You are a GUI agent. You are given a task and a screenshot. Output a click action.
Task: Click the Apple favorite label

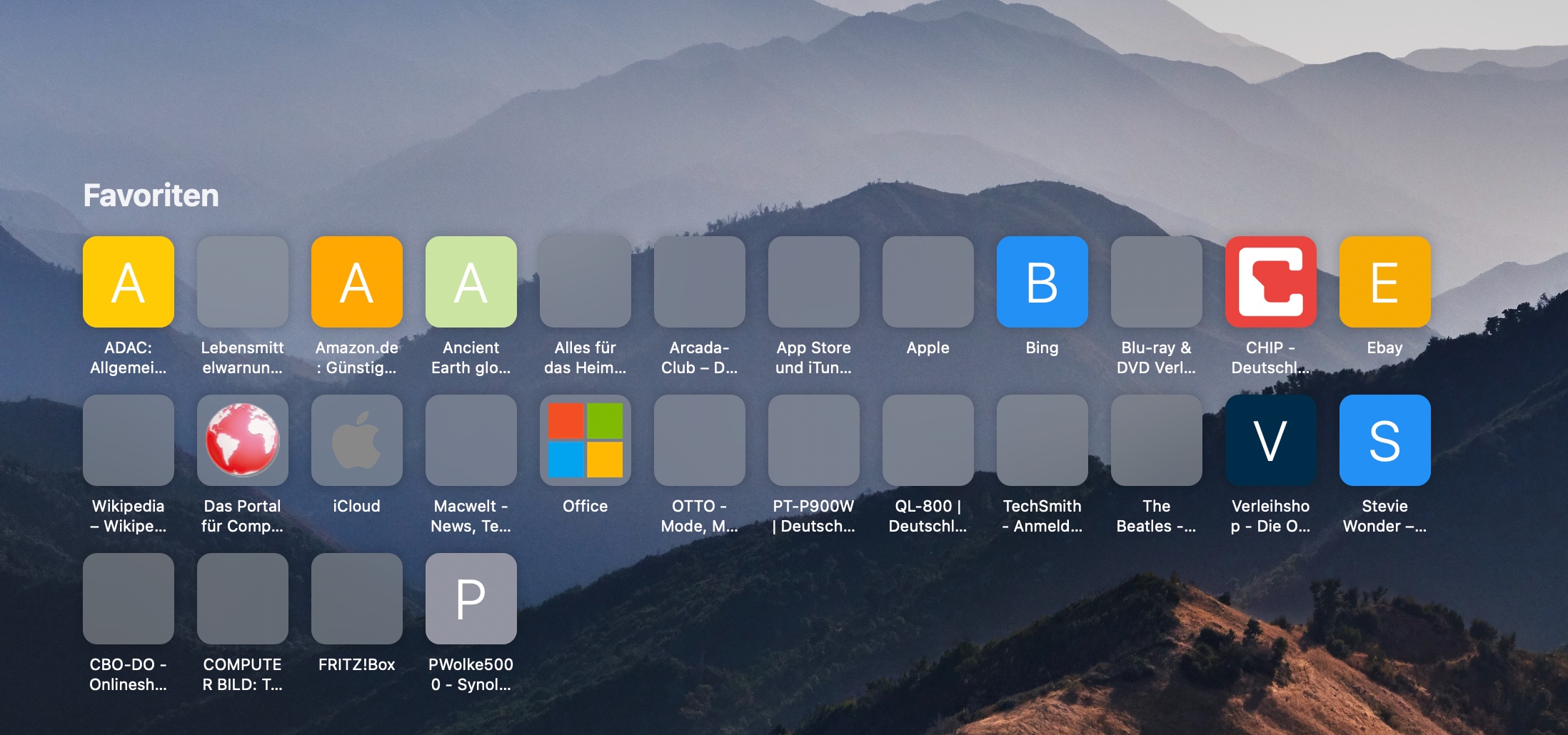(928, 348)
